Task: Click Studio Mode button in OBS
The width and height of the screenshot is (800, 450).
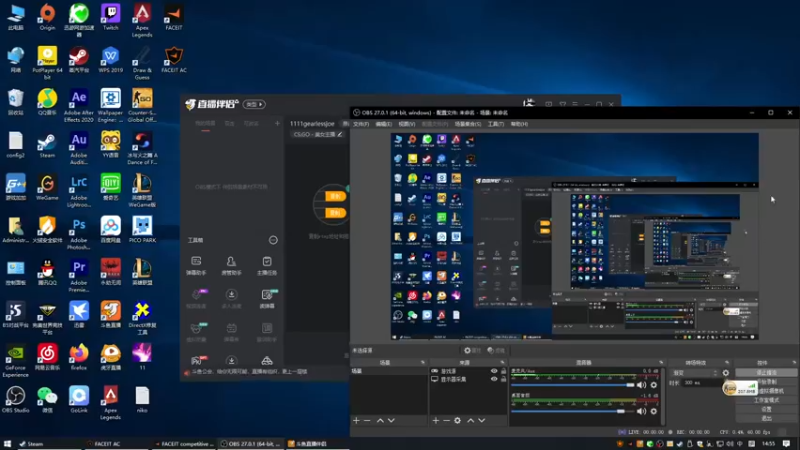Action: click(766, 400)
